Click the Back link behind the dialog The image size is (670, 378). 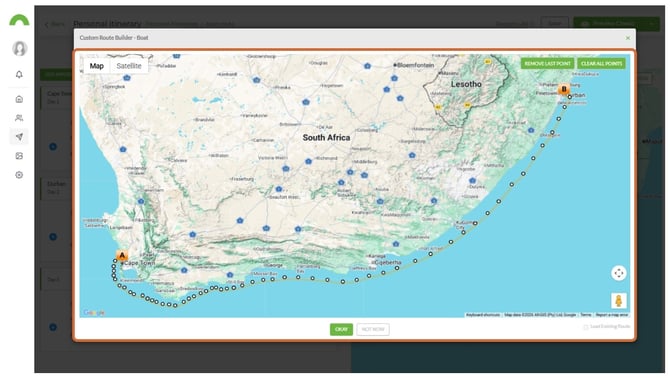[x=55, y=24]
